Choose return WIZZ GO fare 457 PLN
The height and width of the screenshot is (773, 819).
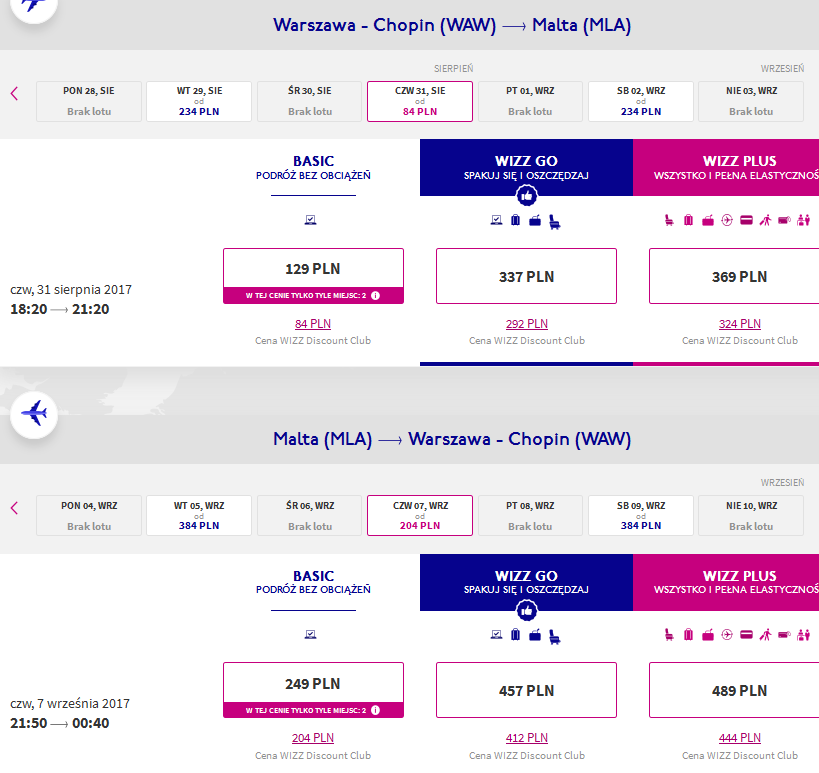[x=526, y=690]
